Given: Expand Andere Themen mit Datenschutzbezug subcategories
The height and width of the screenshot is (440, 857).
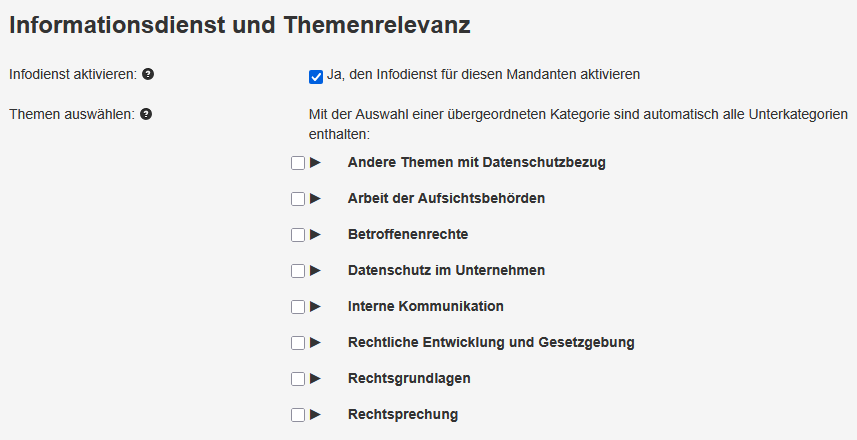Looking at the screenshot, I should tap(315, 162).
